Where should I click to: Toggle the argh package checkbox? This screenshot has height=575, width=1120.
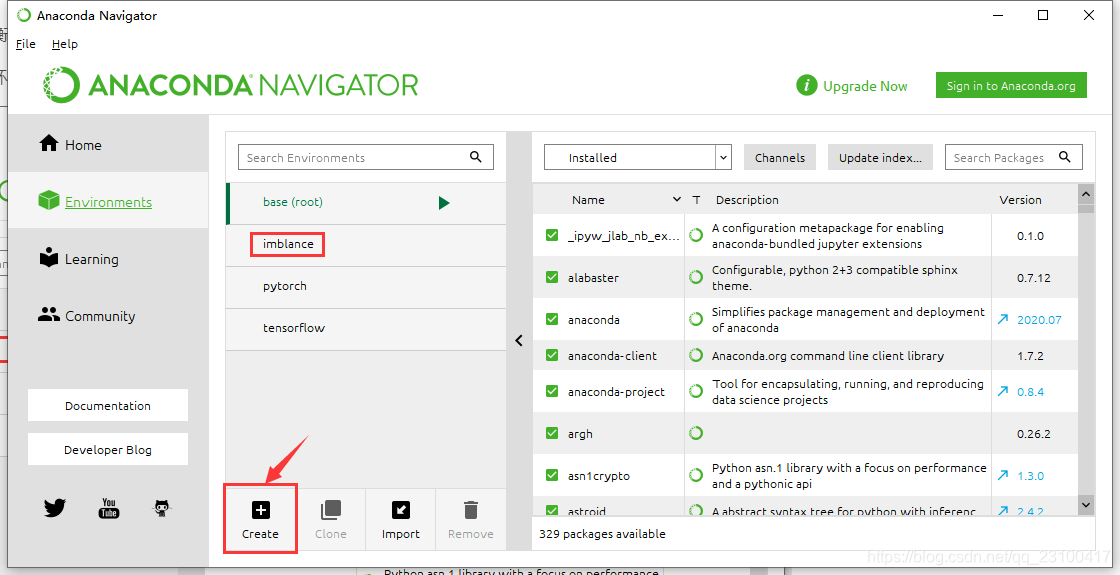[x=551, y=433]
